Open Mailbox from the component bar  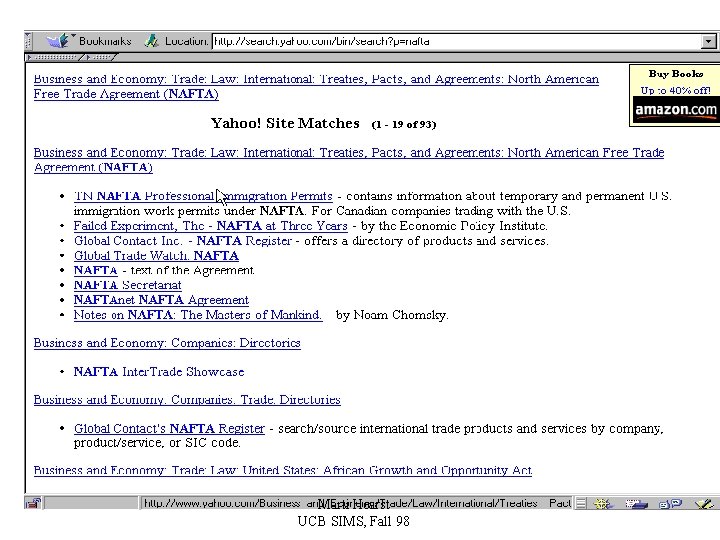636,504
